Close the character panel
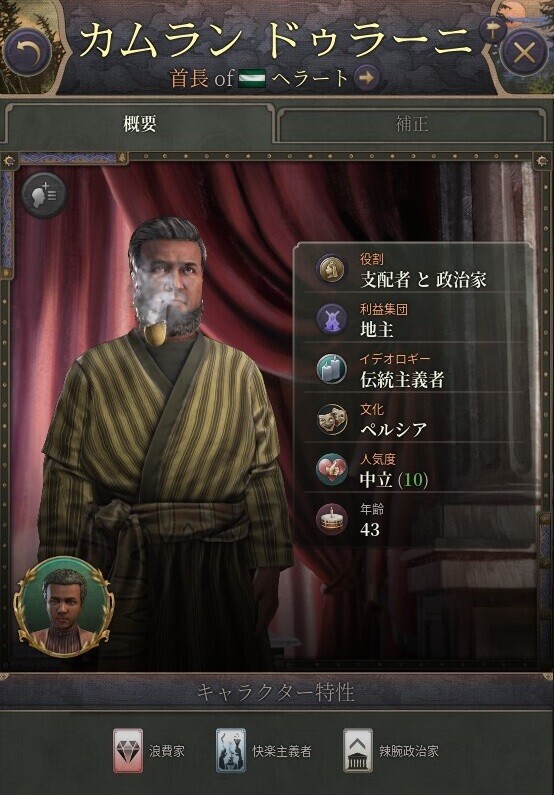This screenshot has height=795, width=554. 524,52
